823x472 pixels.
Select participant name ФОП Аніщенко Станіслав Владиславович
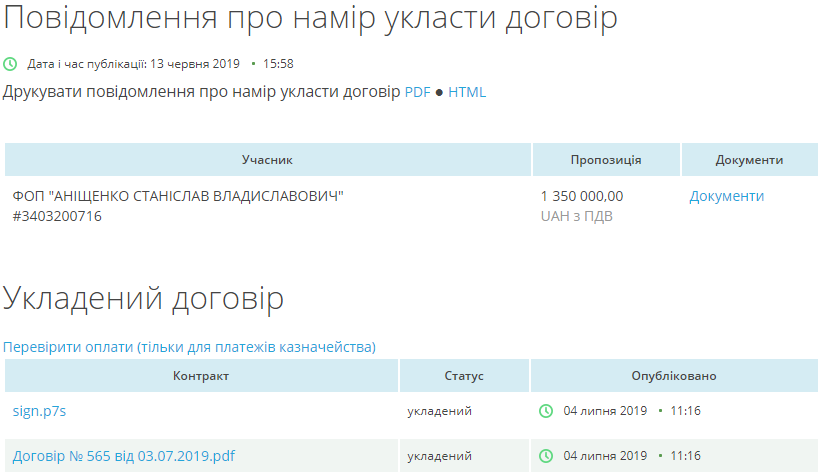pyautogui.click(x=178, y=196)
